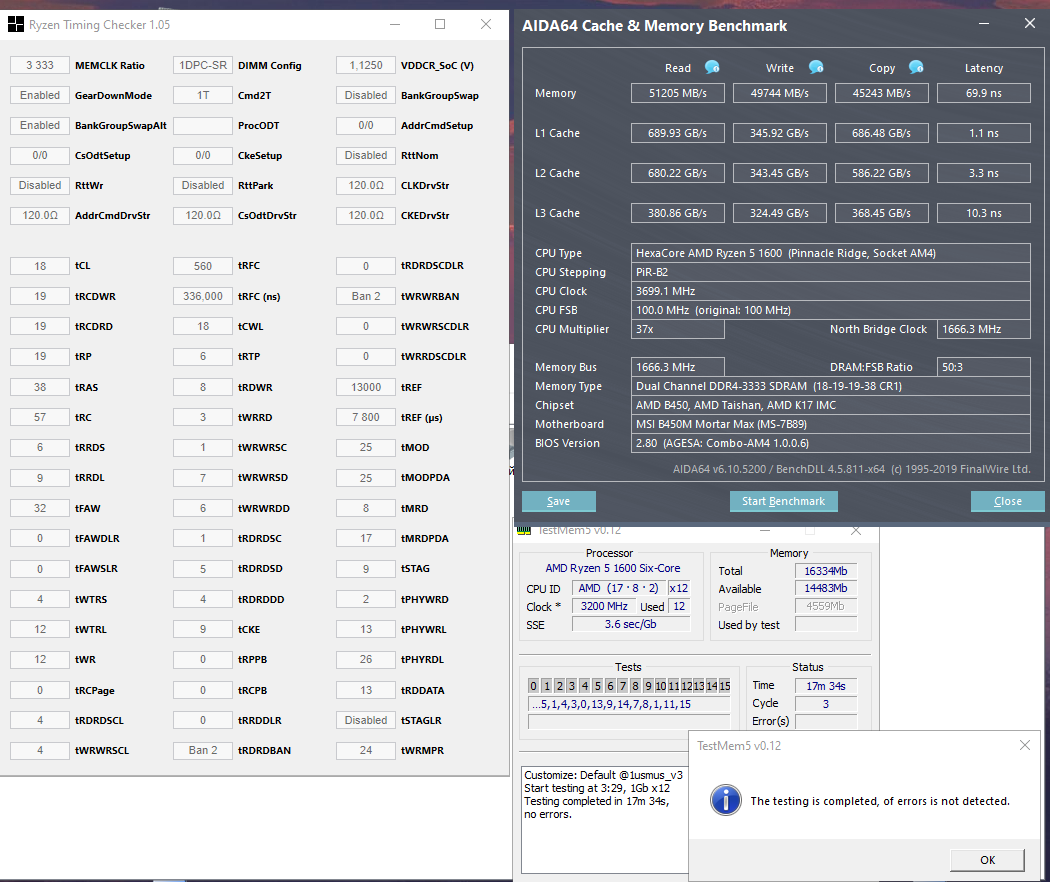Screen dimensions: 1050x882
Task: Click the TestMem5 window title icon
Action: point(524,530)
